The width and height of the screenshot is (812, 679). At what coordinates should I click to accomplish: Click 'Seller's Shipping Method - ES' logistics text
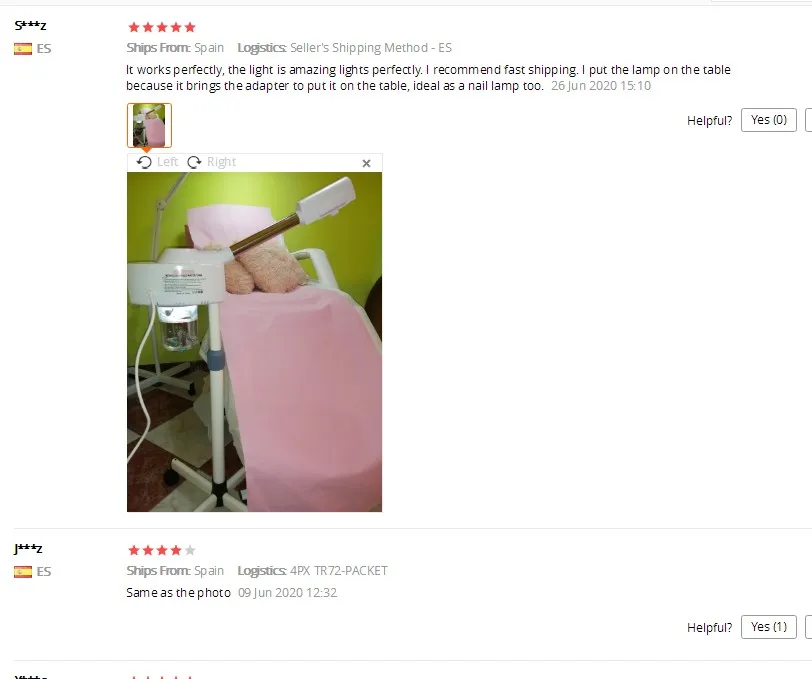[x=371, y=48]
